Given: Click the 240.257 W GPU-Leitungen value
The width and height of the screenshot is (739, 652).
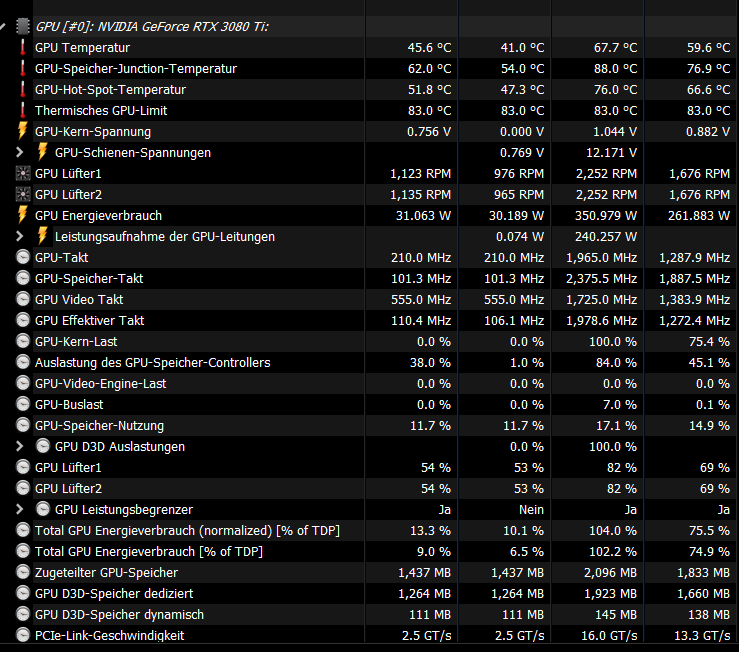Looking at the screenshot, I should 606,237.
